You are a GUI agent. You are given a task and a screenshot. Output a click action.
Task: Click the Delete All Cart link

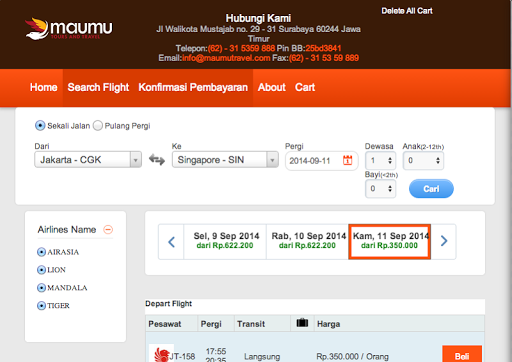(407, 11)
